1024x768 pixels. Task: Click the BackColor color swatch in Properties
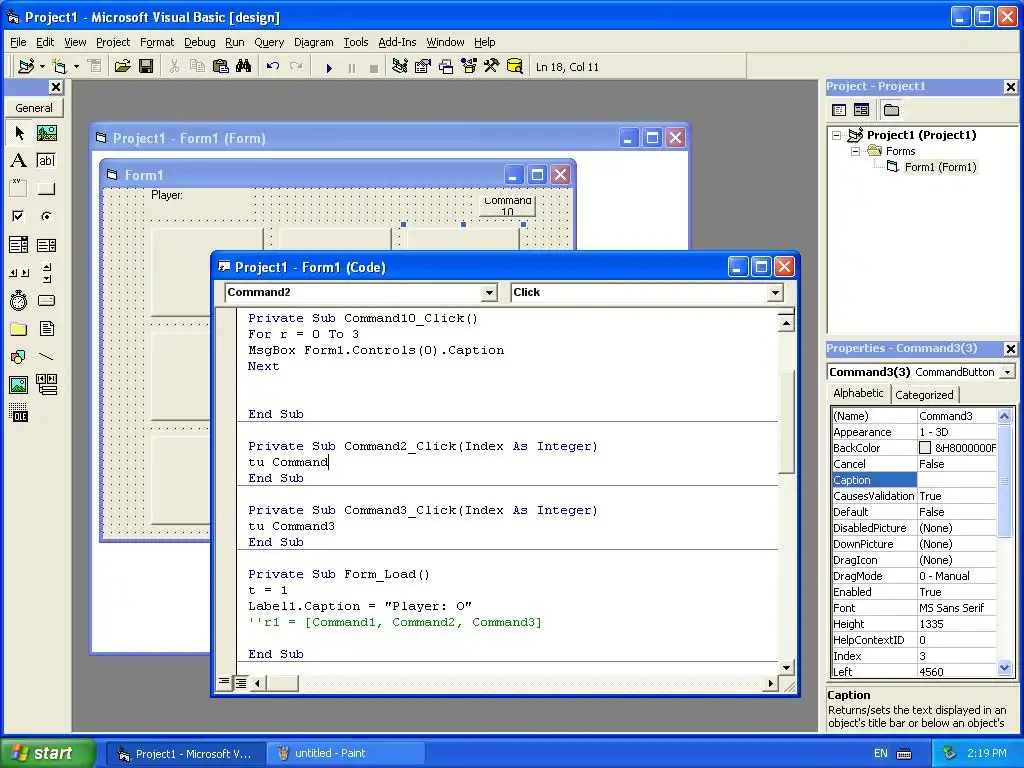click(x=925, y=448)
